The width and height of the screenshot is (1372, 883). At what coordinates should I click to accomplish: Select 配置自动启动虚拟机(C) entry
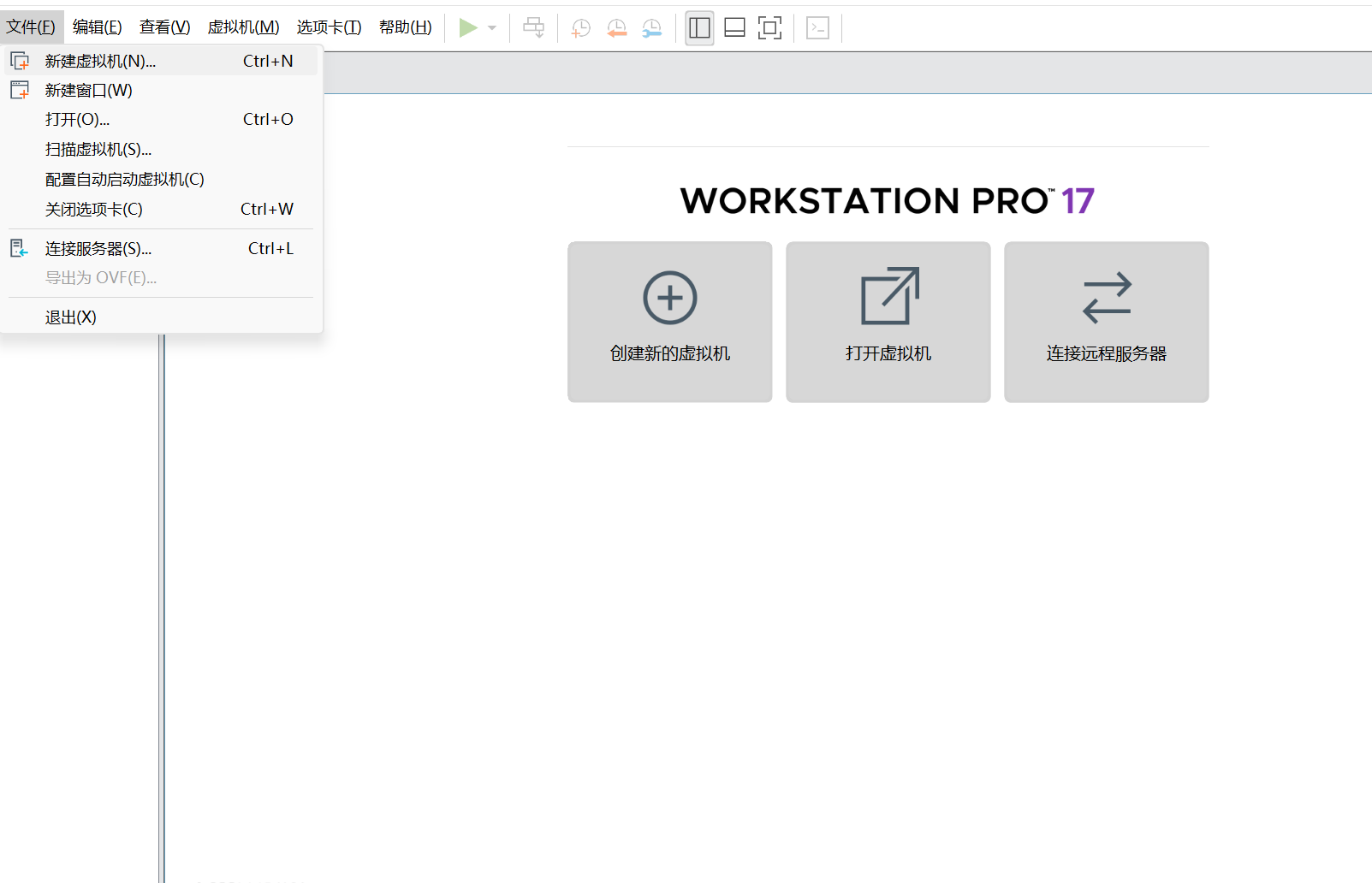[161, 179]
